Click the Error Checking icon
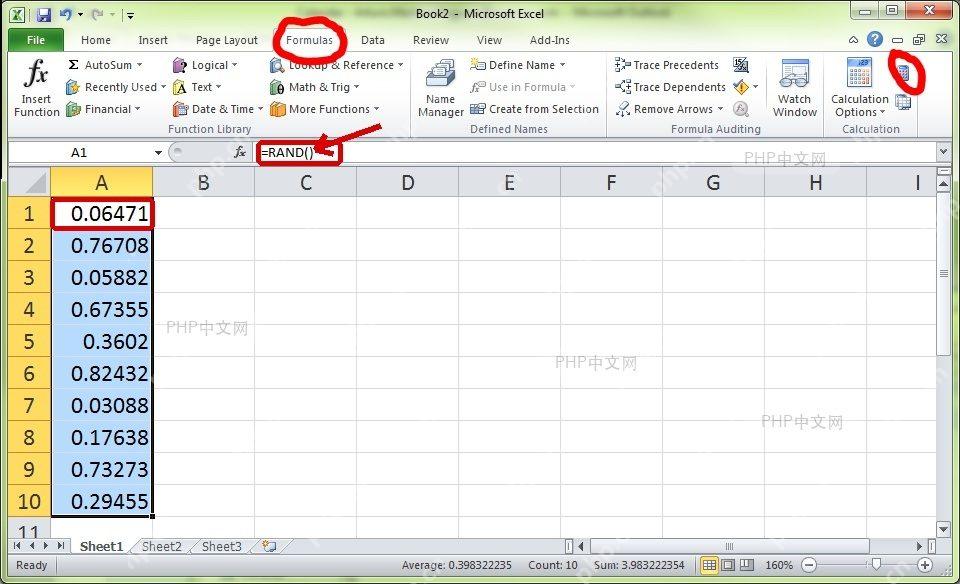Image resolution: width=960 pixels, height=584 pixels. 741,87
